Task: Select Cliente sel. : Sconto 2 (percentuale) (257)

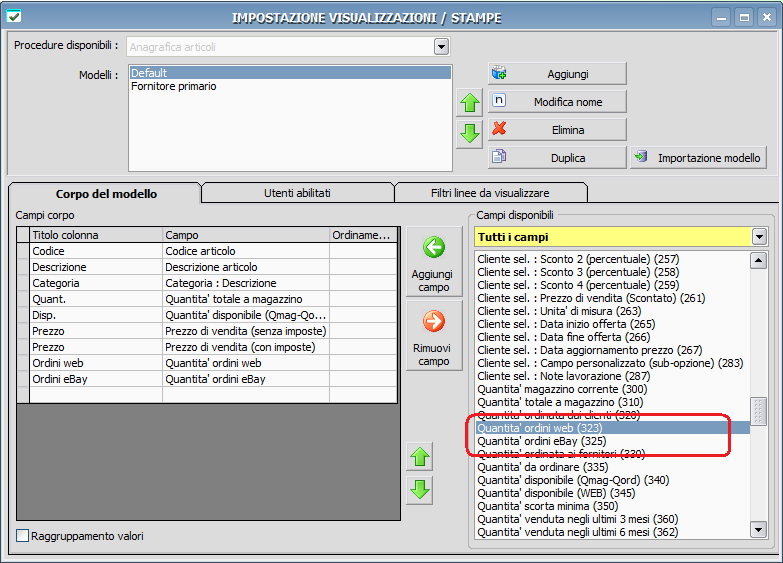Action: tap(613, 259)
